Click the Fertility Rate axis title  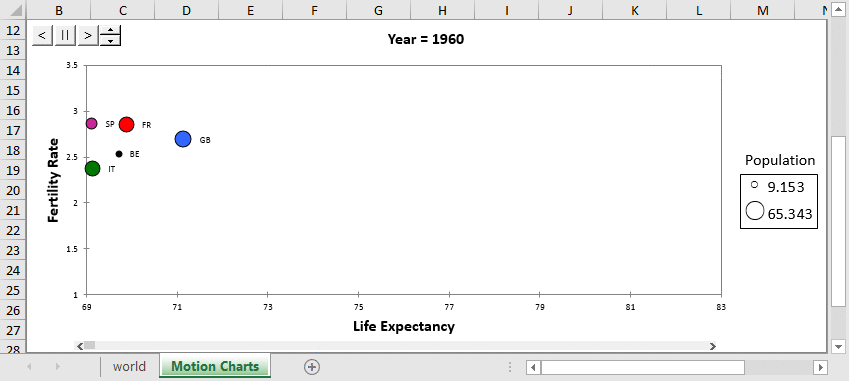click(53, 180)
